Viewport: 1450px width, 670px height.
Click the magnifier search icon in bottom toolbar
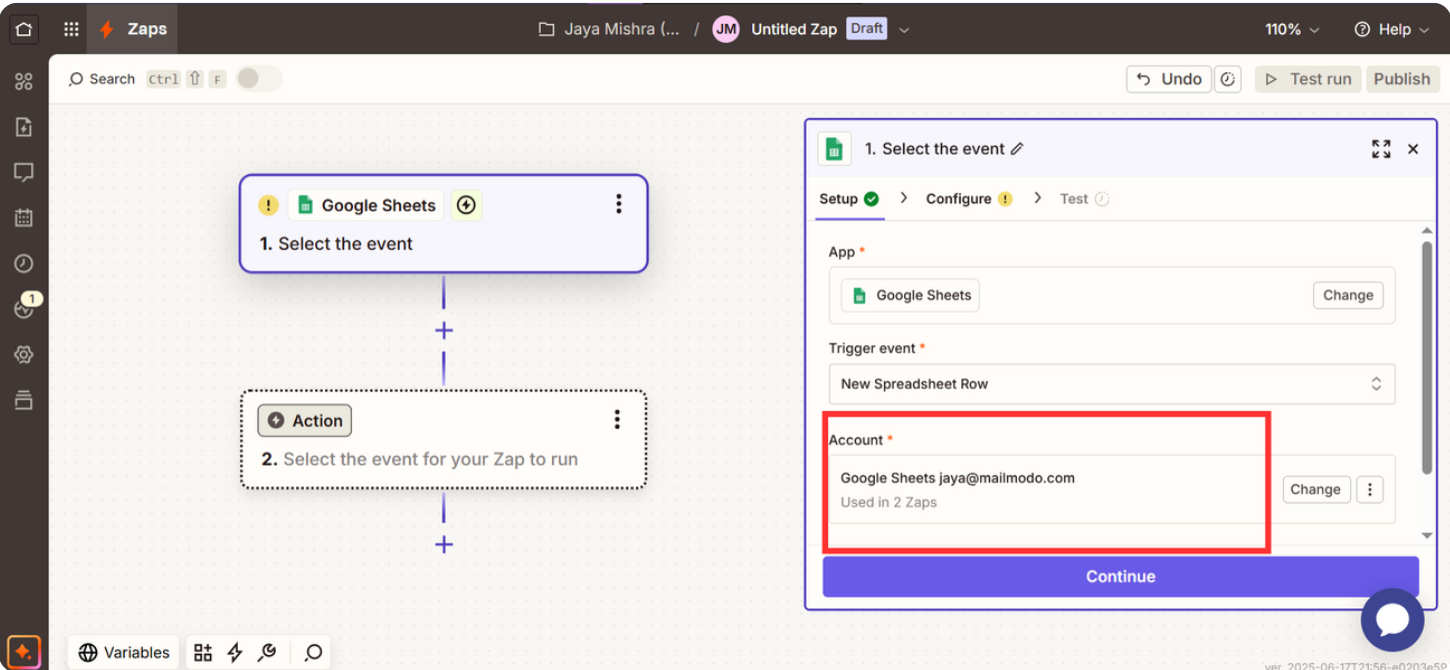313,653
